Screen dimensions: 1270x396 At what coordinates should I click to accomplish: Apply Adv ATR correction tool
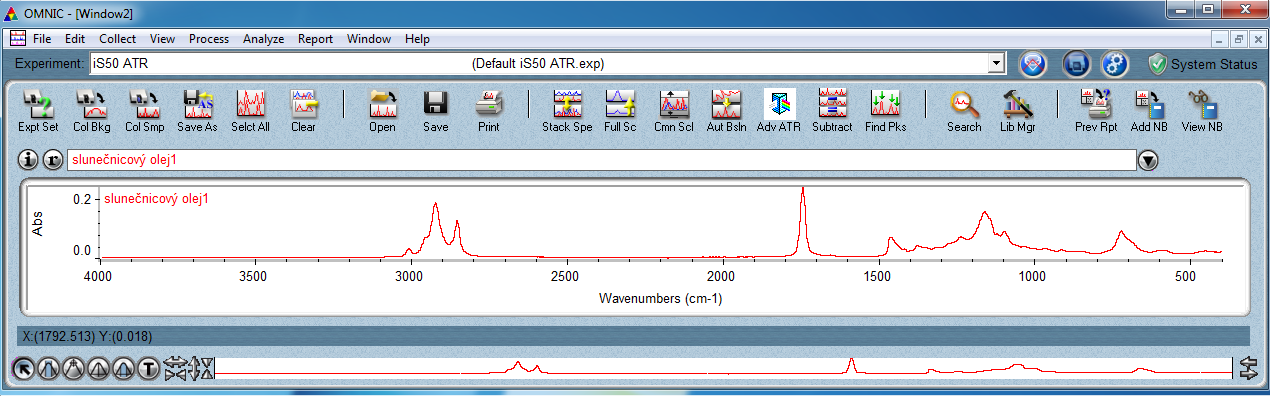[x=779, y=110]
